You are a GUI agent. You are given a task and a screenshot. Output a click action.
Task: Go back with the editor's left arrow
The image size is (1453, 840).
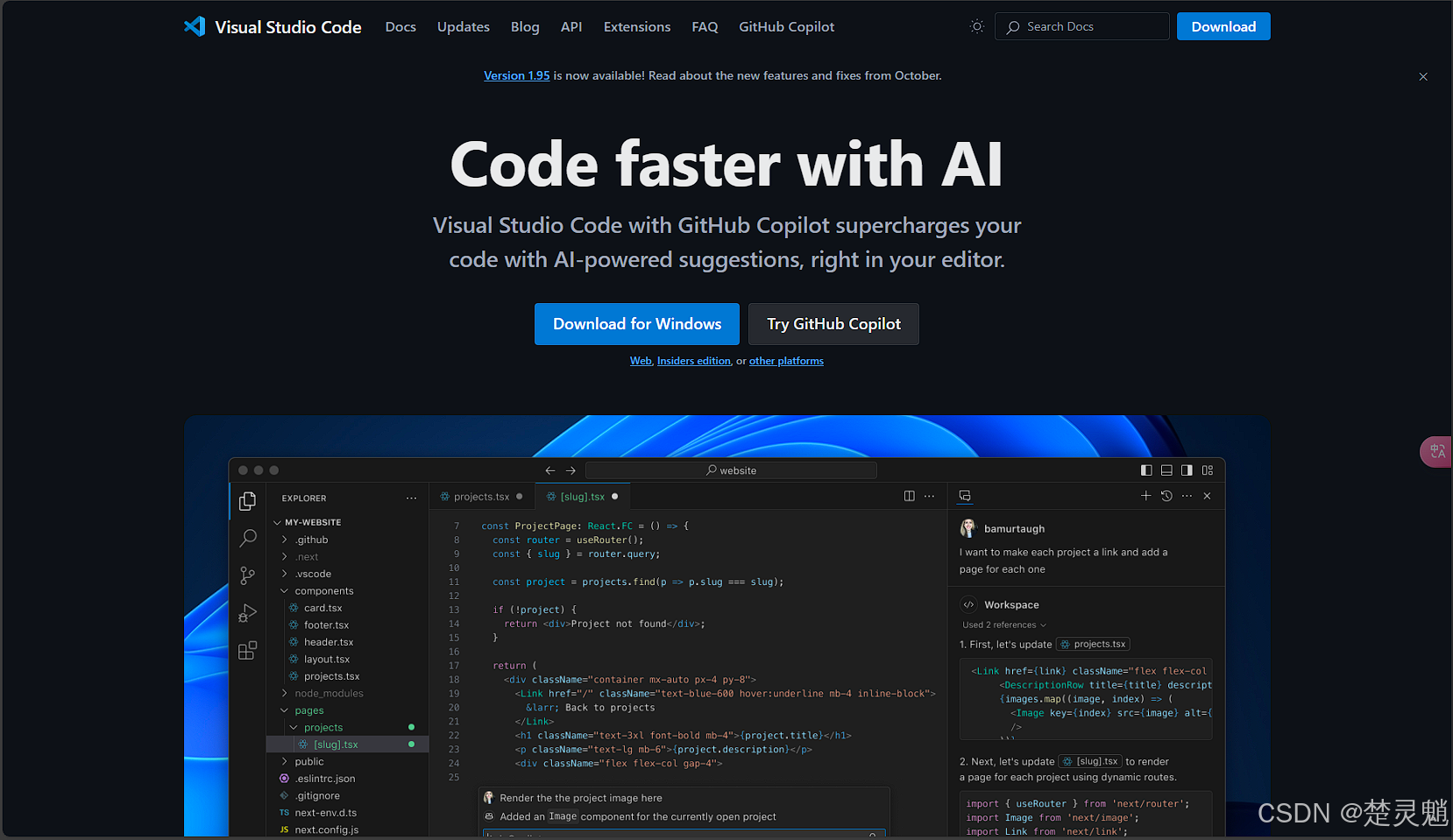coord(550,470)
